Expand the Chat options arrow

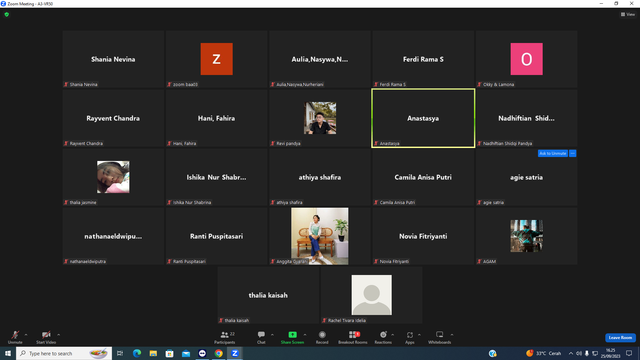click(272, 335)
